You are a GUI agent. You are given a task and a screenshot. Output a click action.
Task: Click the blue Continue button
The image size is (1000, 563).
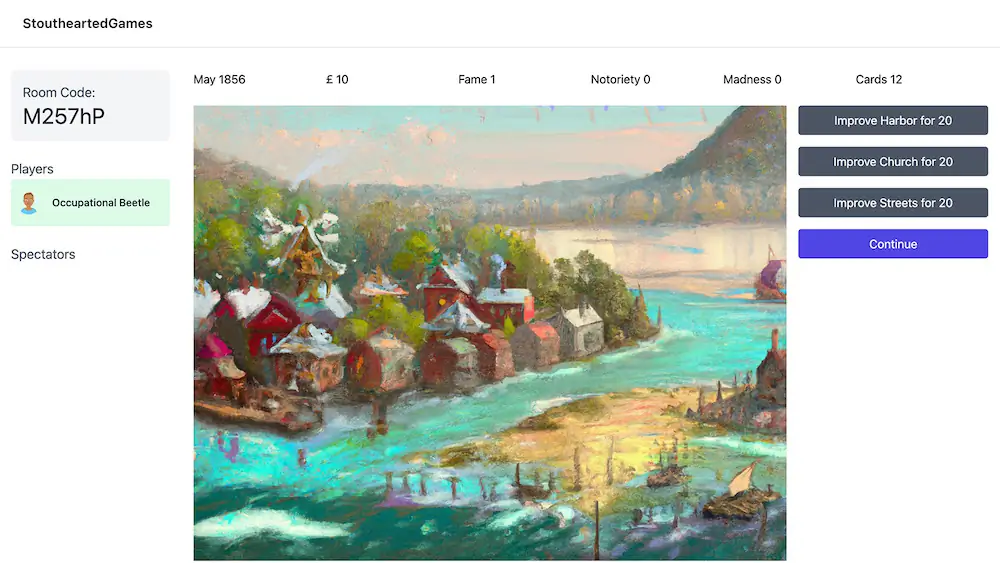tap(893, 244)
